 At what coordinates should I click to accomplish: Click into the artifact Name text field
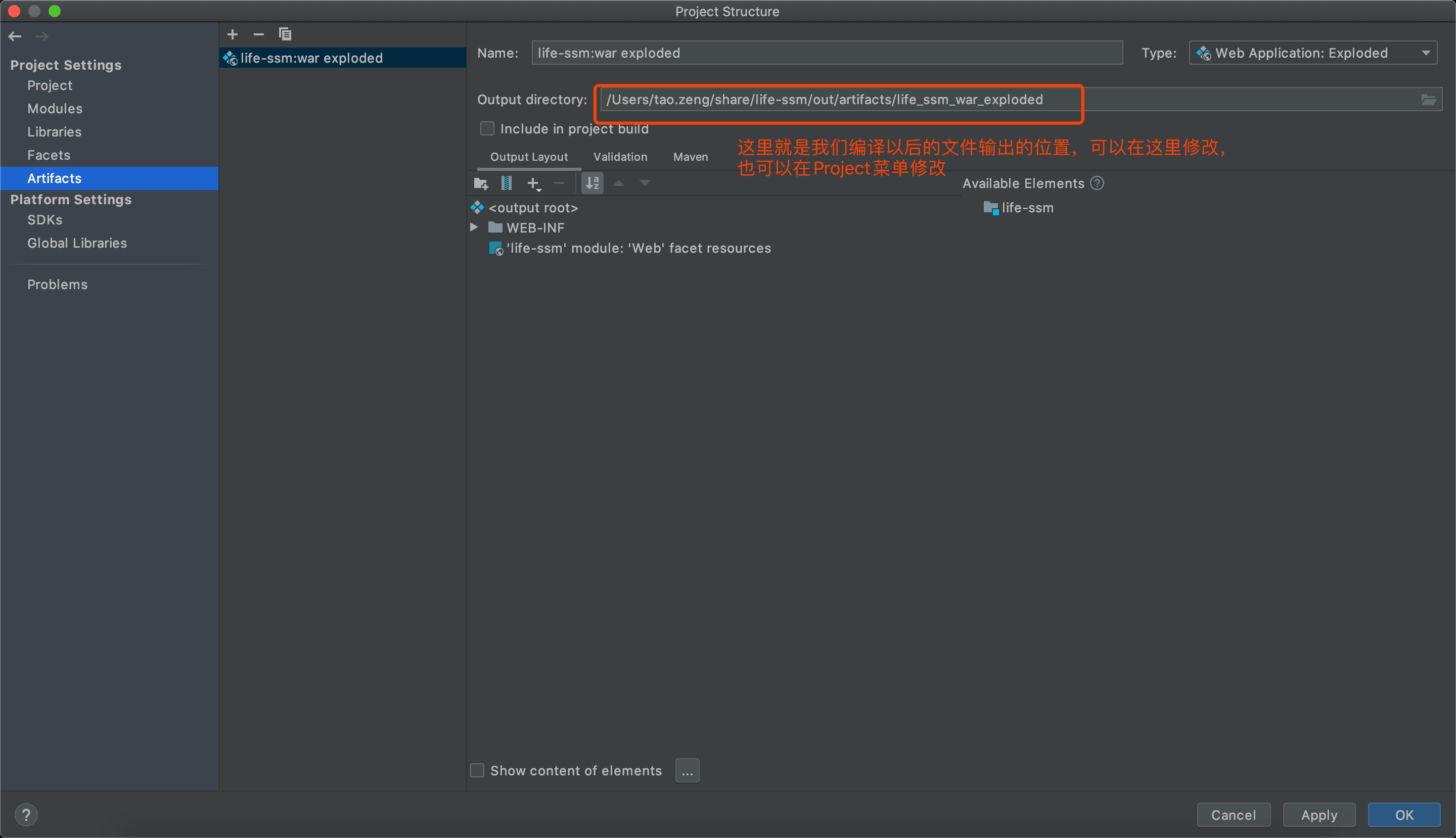pos(826,53)
